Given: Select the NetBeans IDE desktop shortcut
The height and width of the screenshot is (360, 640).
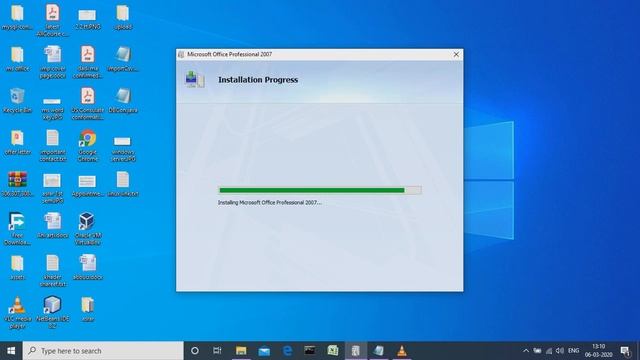Looking at the screenshot, I should tap(52, 312).
